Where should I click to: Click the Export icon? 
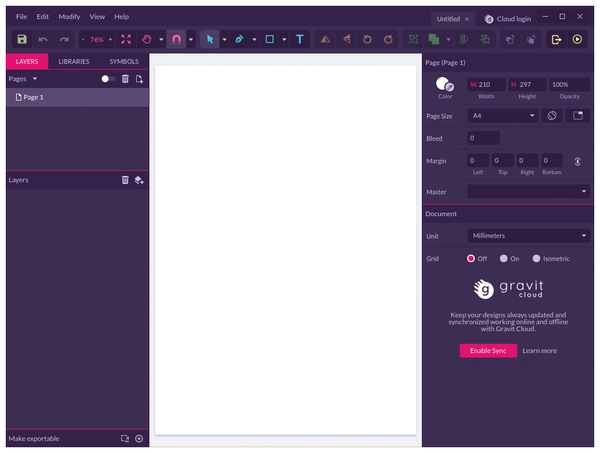556,39
